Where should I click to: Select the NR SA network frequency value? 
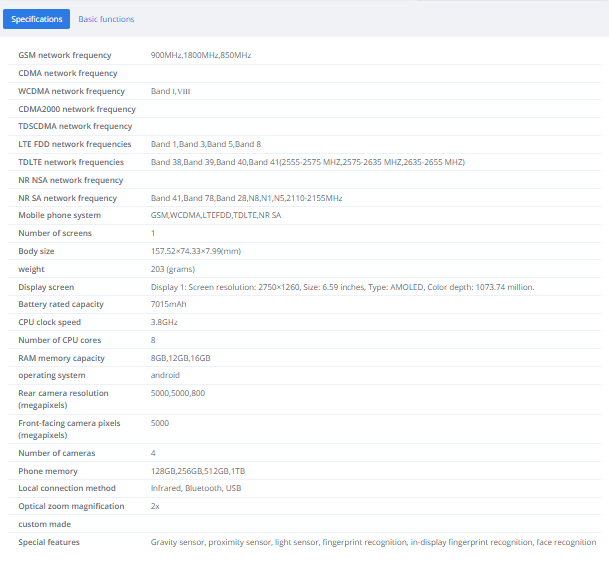coord(246,198)
